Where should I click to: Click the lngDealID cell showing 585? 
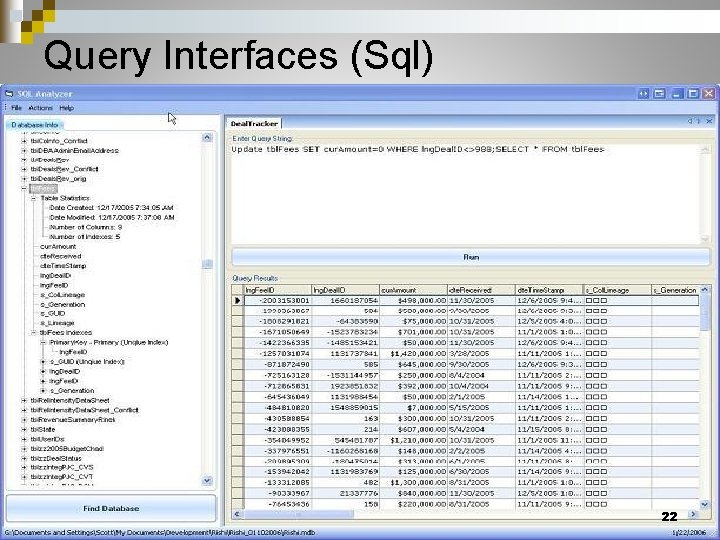click(345, 365)
